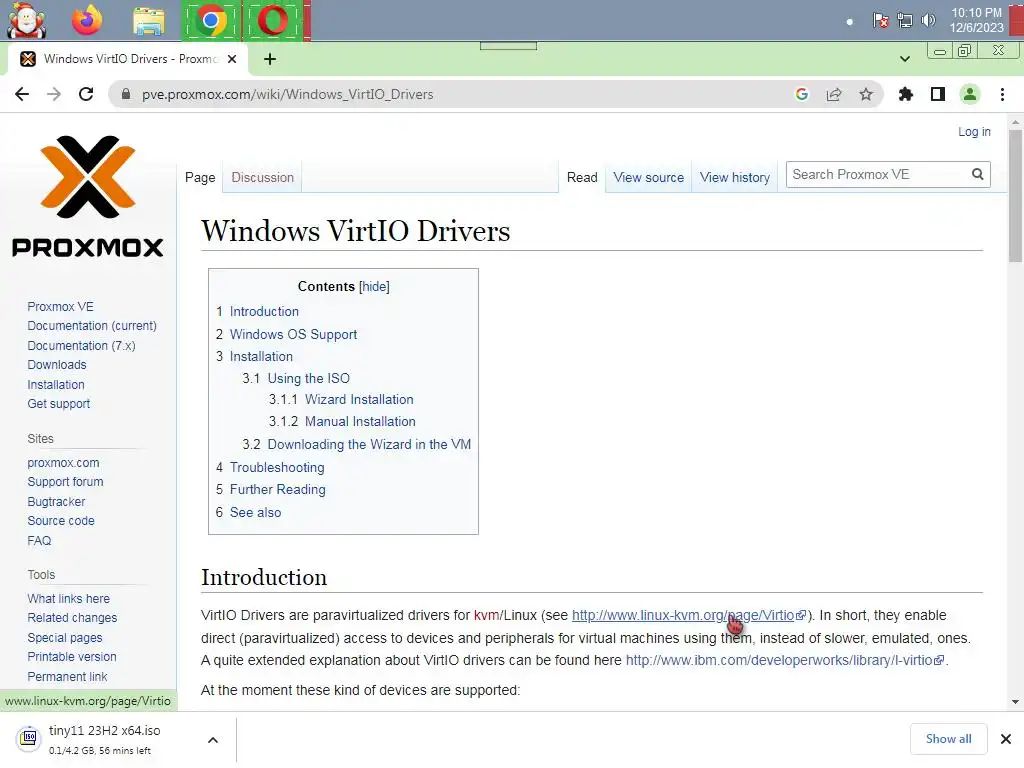Select the Page tab
The width and height of the screenshot is (1024, 768).
point(200,177)
